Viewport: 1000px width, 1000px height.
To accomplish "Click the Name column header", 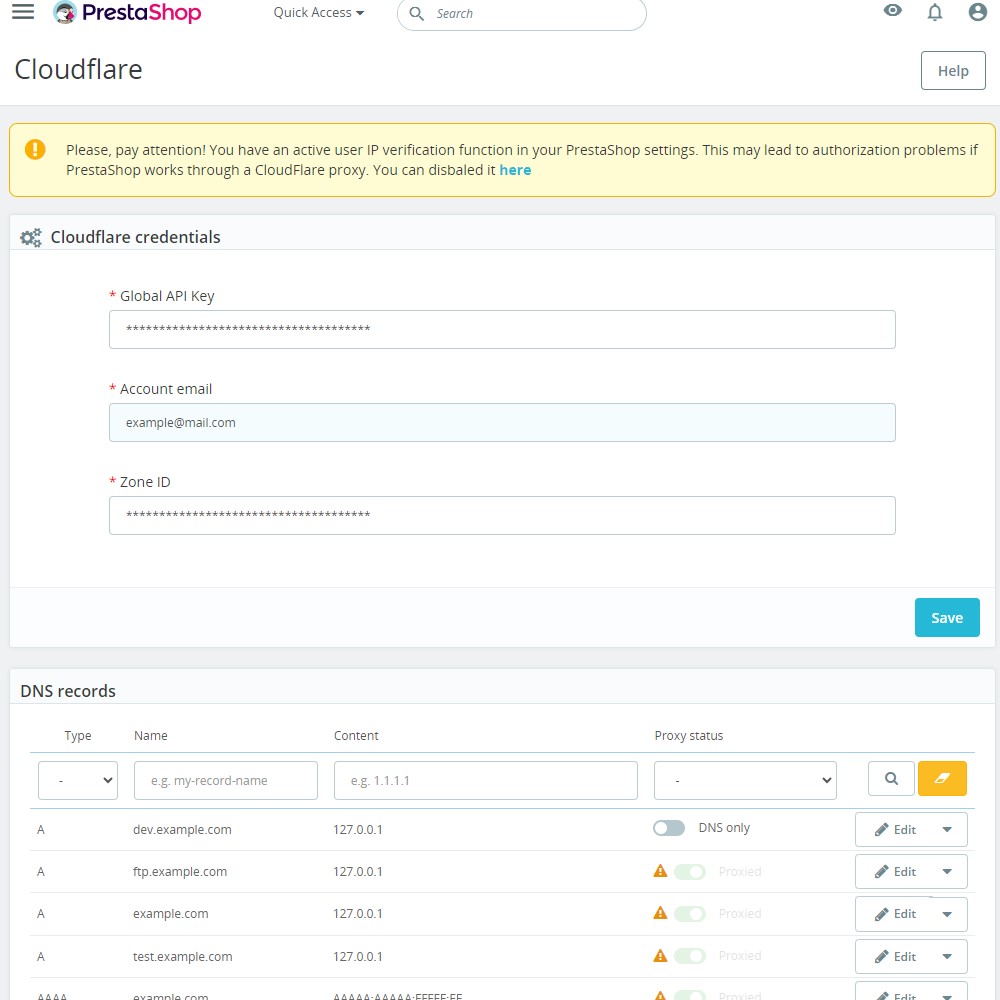I will point(151,735).
